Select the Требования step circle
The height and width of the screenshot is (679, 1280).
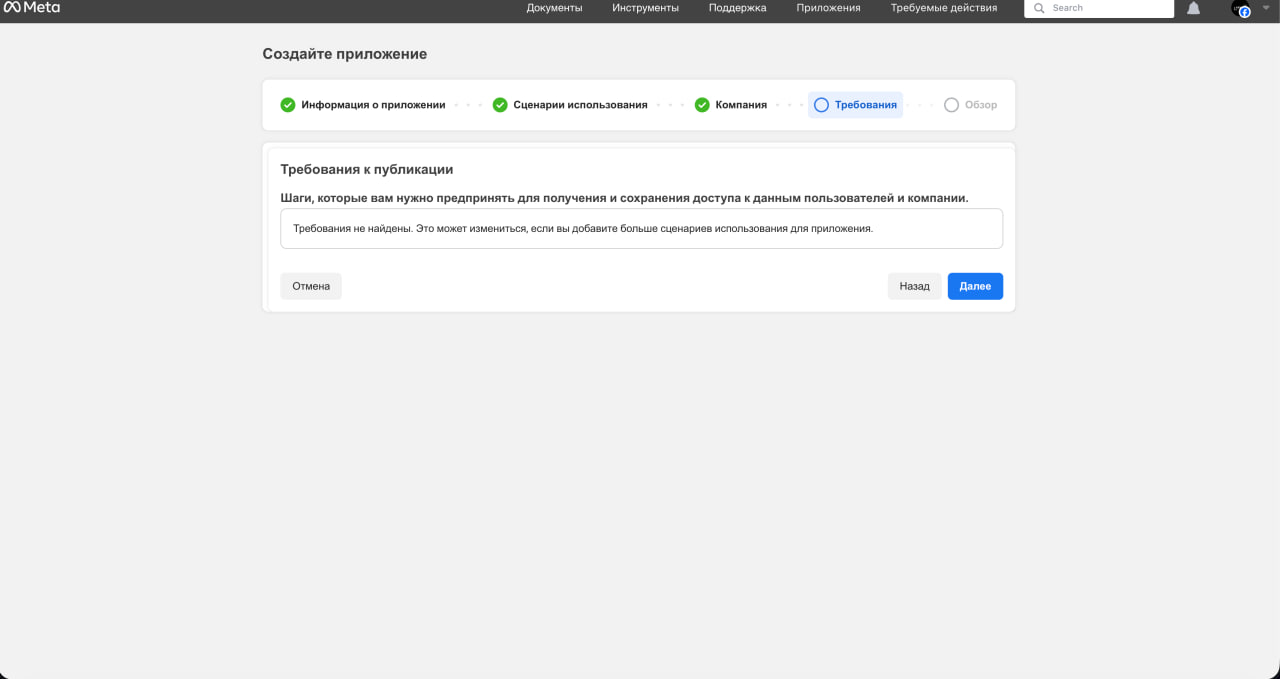coord(821,104)
